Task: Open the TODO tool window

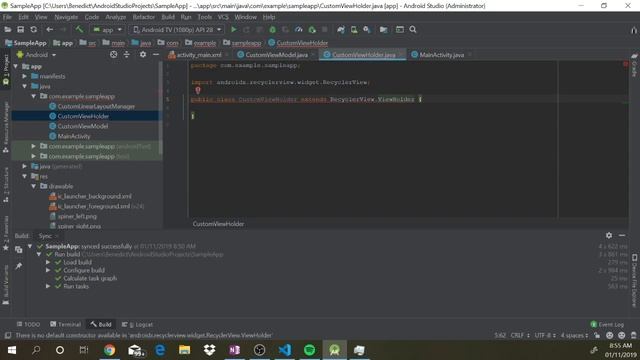Action: 28,324
